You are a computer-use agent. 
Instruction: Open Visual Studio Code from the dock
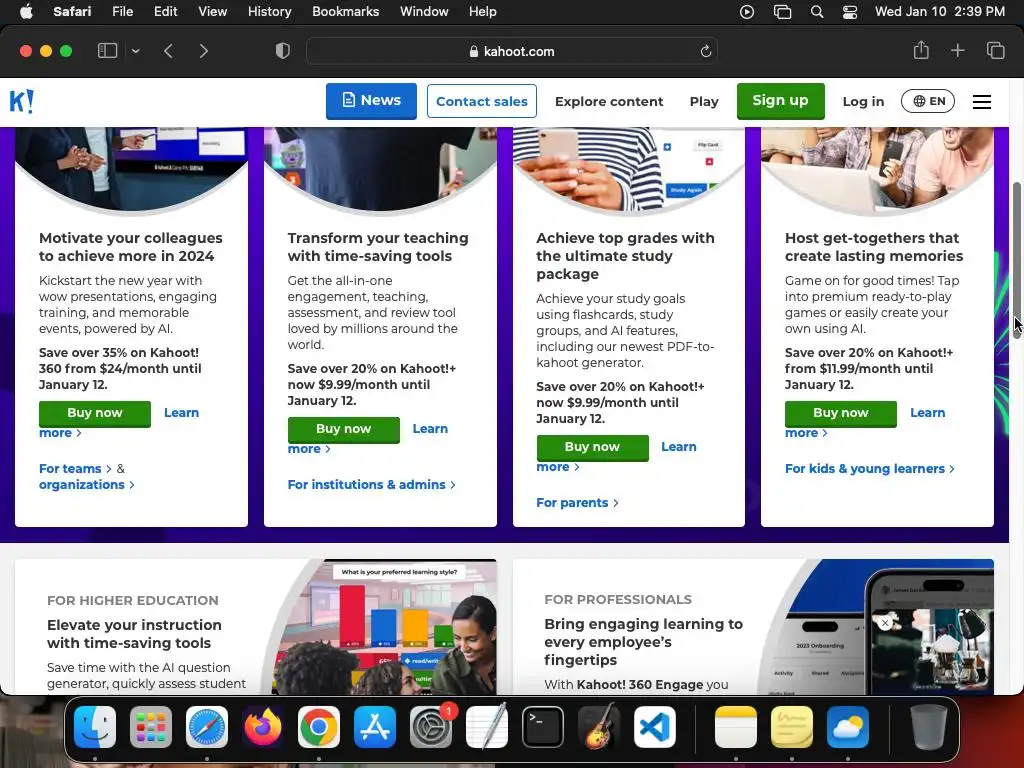[655, 727]
